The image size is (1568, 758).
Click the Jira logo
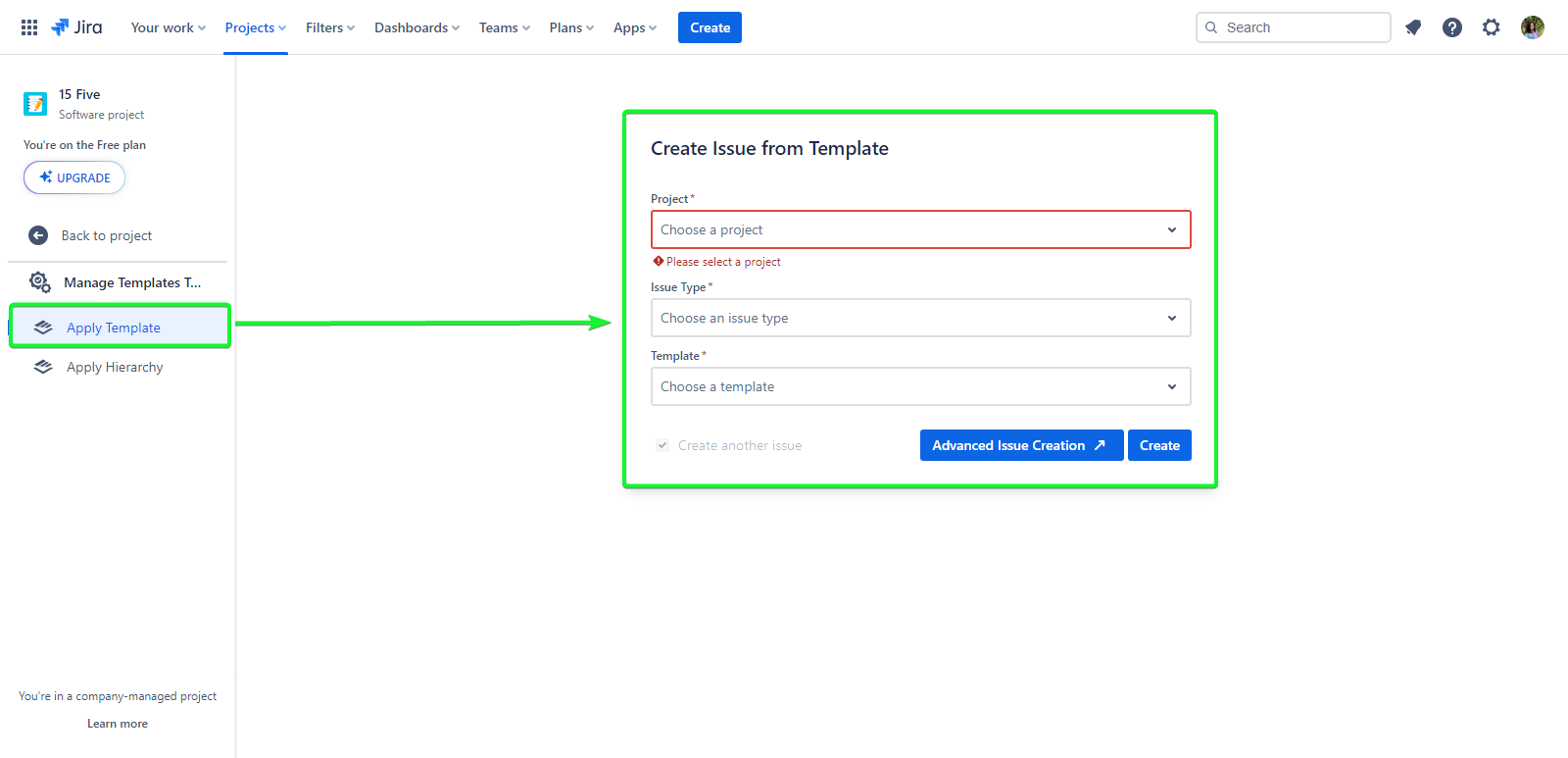[76, 27]
